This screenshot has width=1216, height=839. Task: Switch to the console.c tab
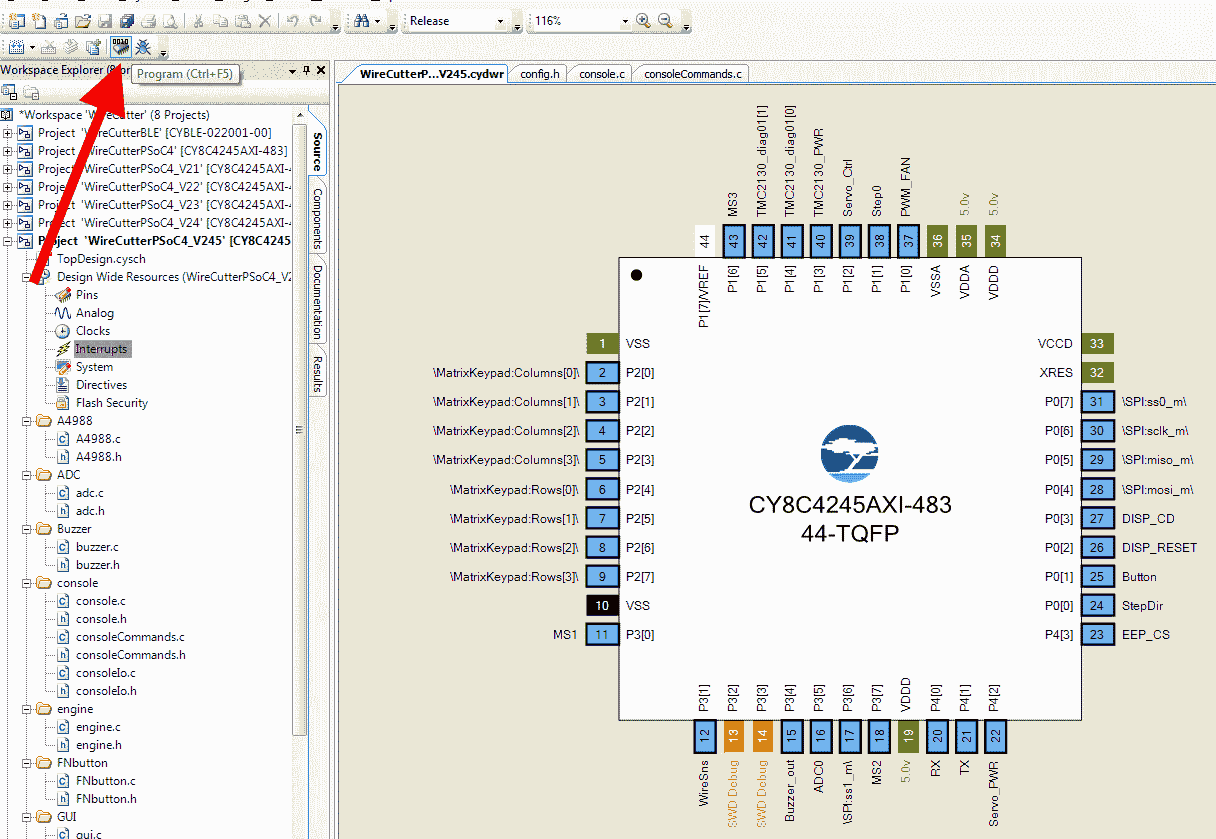pos(602,74)
